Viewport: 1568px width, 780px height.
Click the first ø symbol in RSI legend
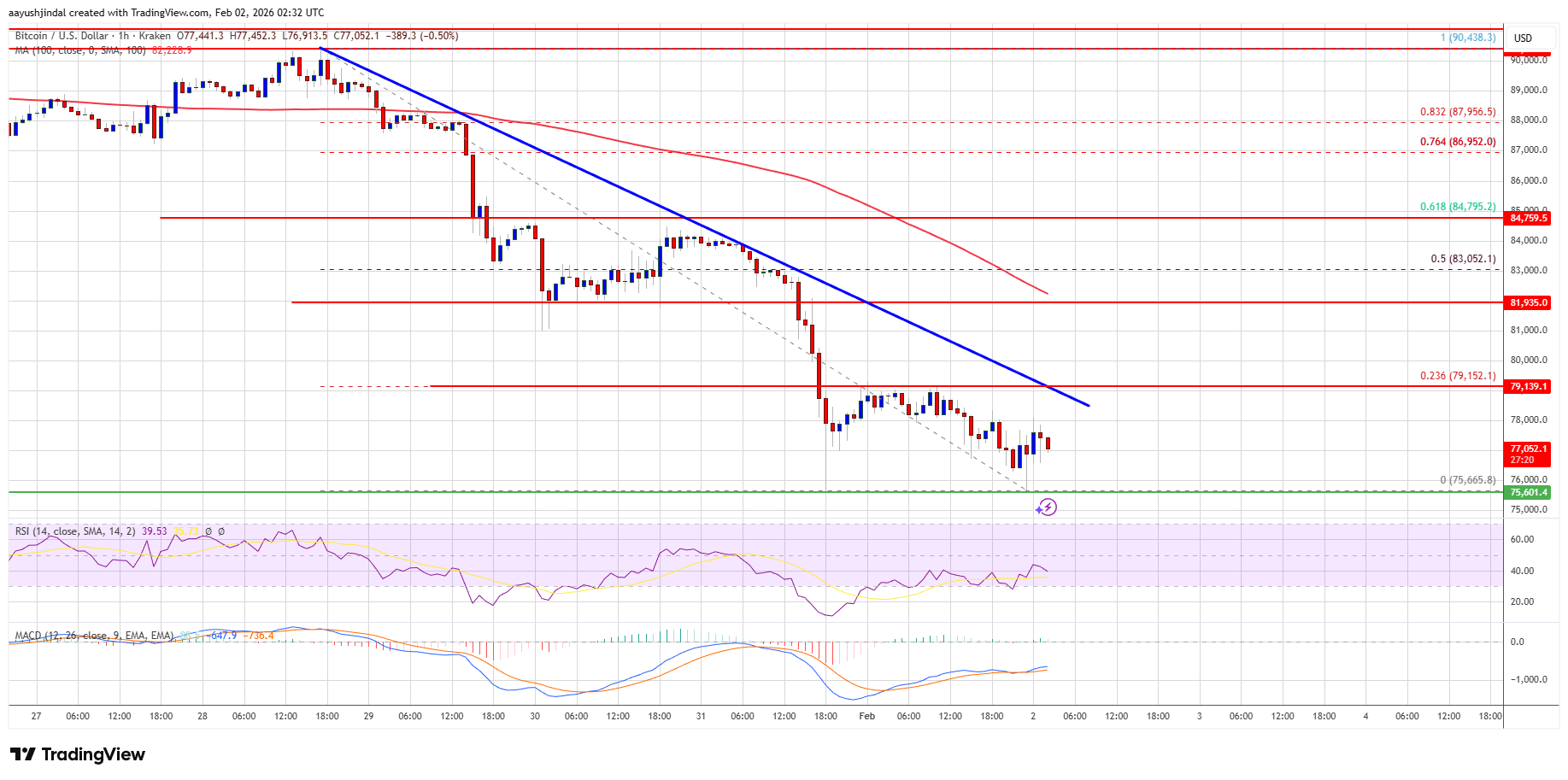[209, 531]
